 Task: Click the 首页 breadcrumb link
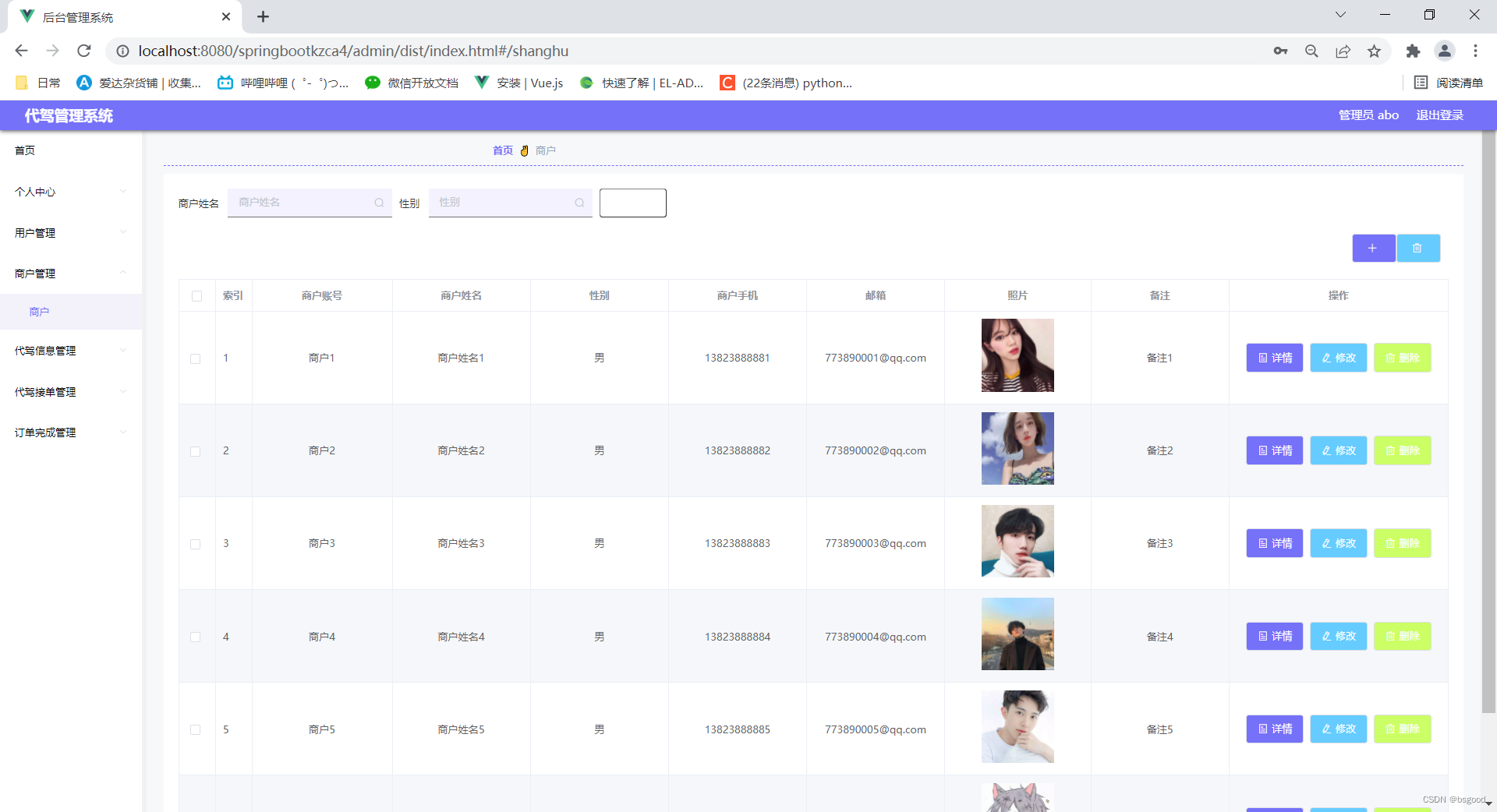pos(503,150)
